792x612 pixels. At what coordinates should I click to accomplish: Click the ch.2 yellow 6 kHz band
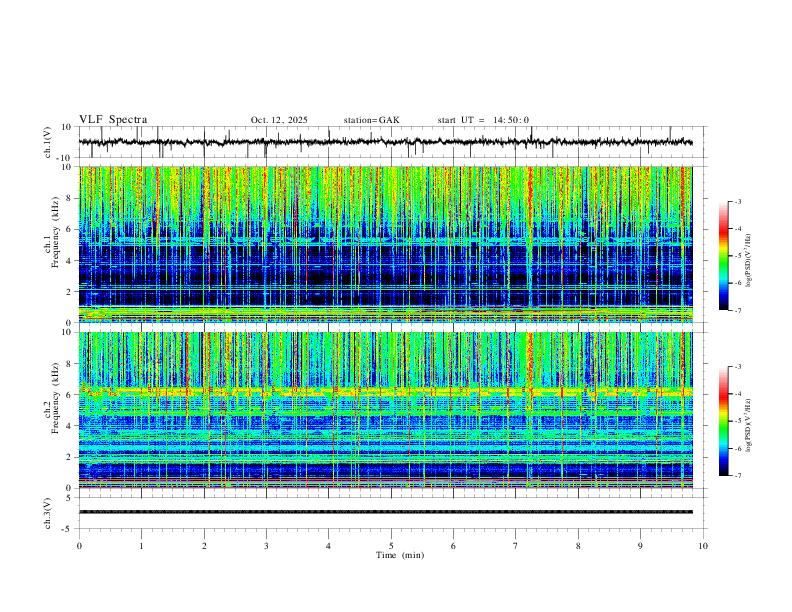pyautogui.click(x=385, y=391)
